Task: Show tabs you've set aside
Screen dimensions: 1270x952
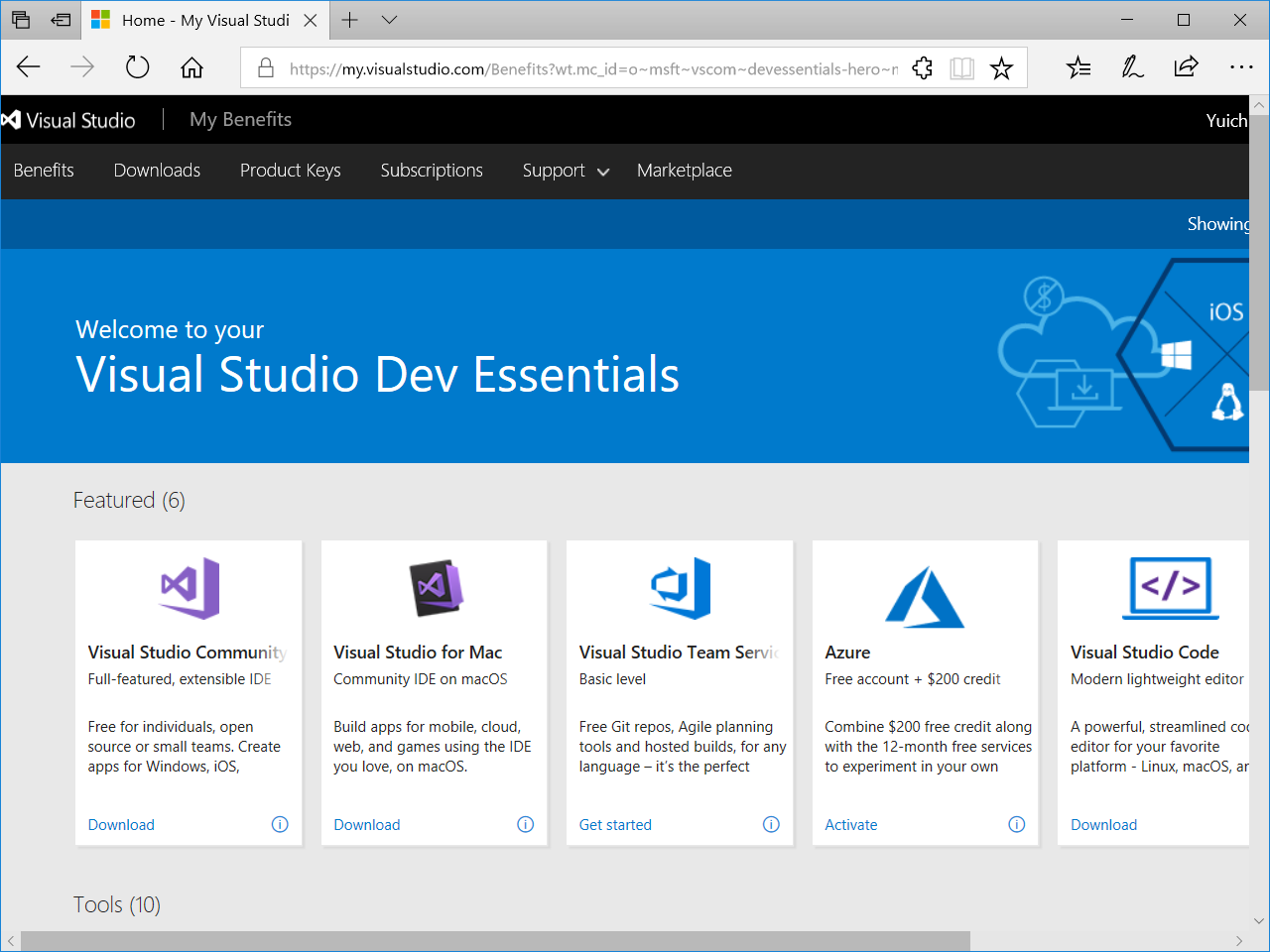Action: pos(21,20)
